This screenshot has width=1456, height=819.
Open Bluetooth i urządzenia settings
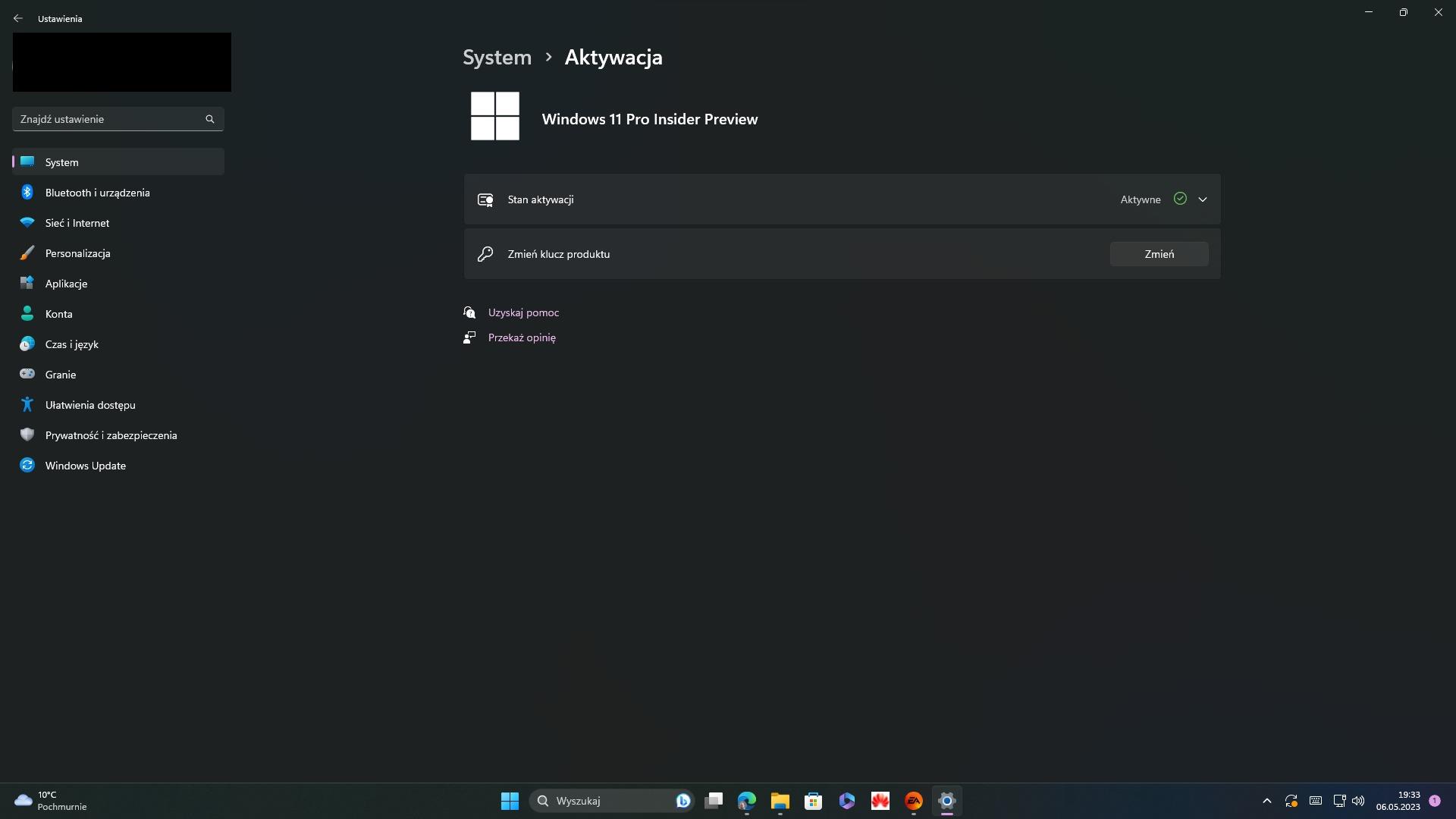tap(118, 193)
